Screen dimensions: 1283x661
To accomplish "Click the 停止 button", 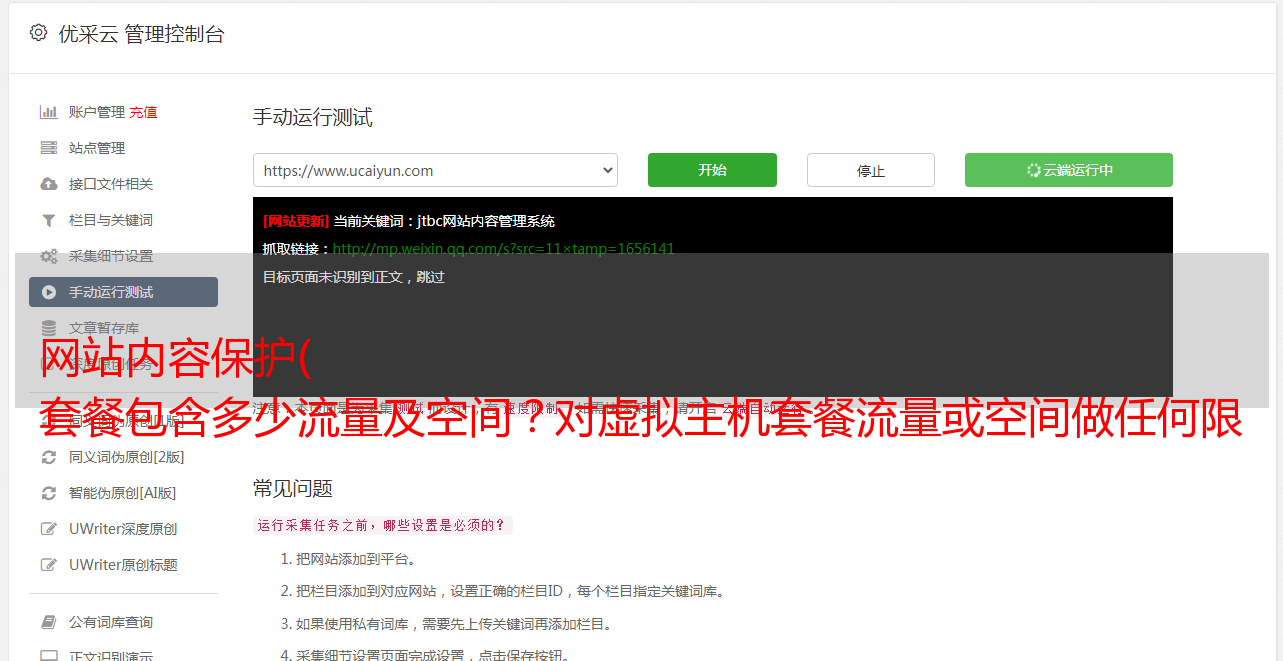I will tap(871, 170).
